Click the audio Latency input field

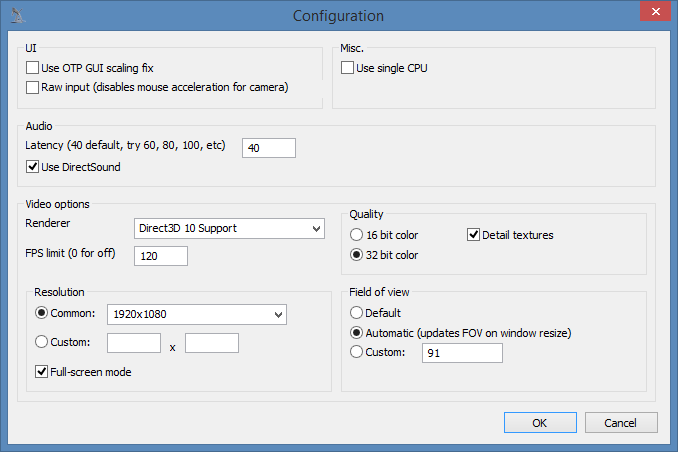(269, 148)
